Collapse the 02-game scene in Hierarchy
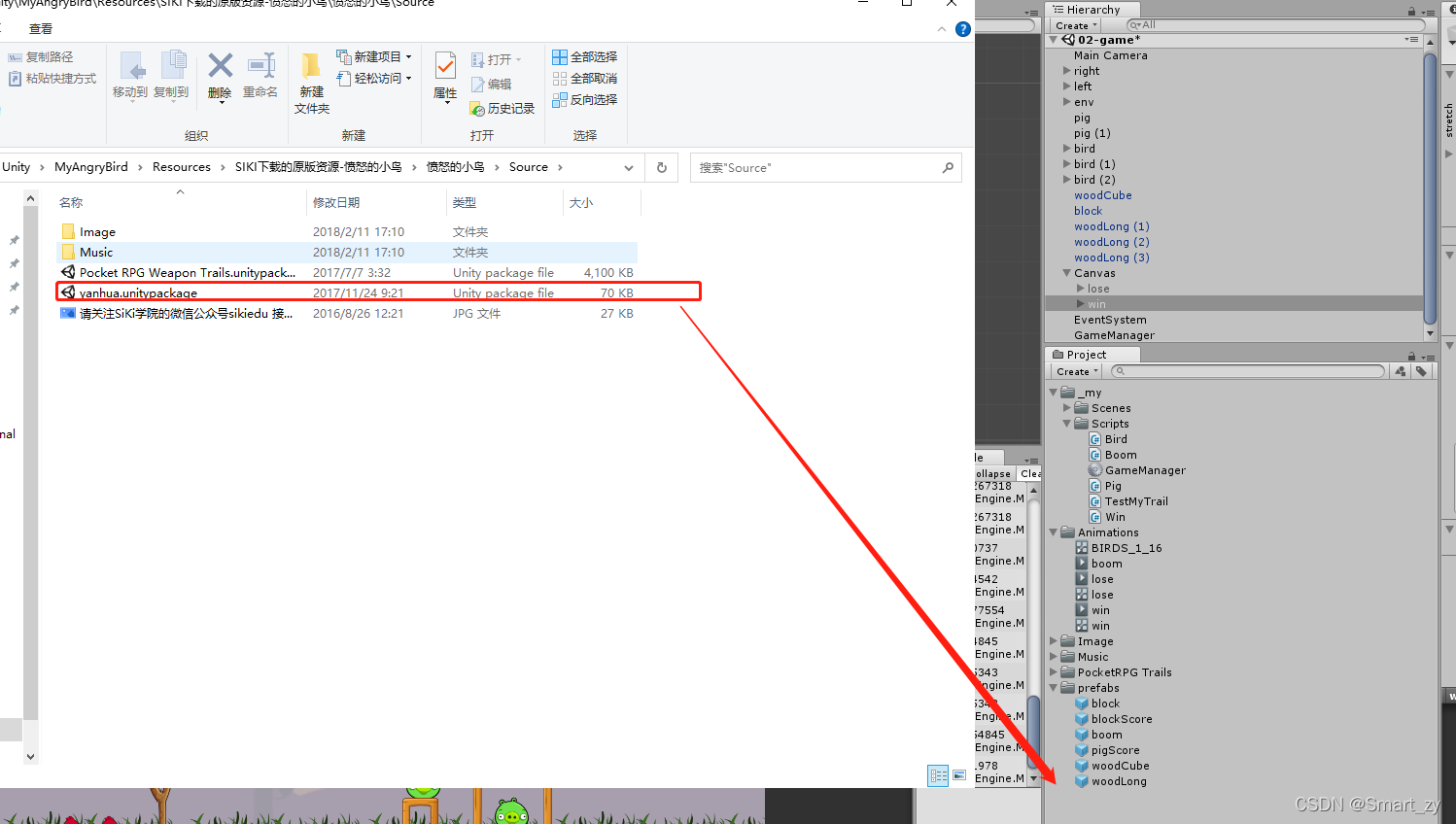The height and width of the screenshot is (824, 1456). click(x=1054, y=40)
